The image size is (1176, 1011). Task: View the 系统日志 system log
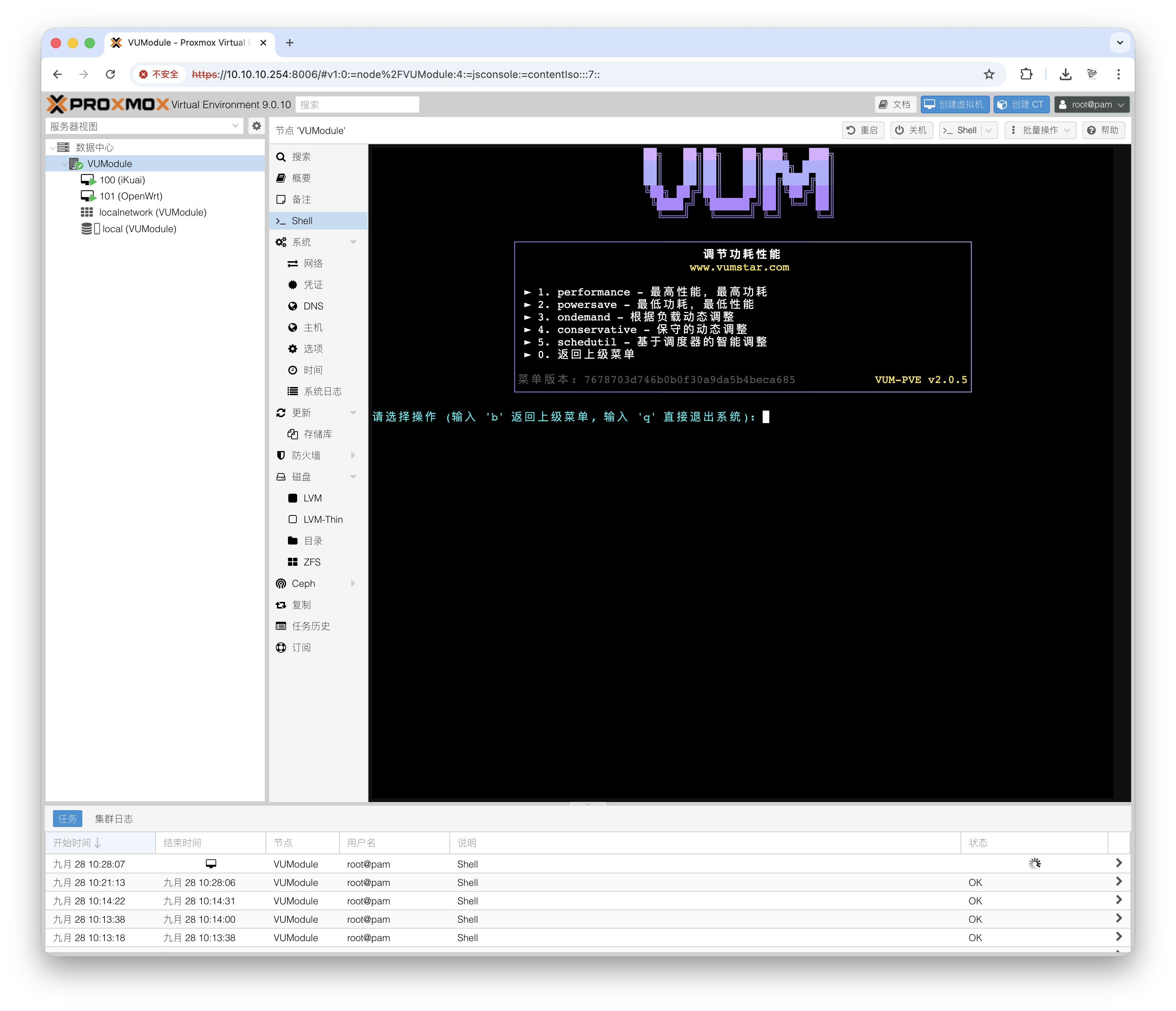coord(322,391)
